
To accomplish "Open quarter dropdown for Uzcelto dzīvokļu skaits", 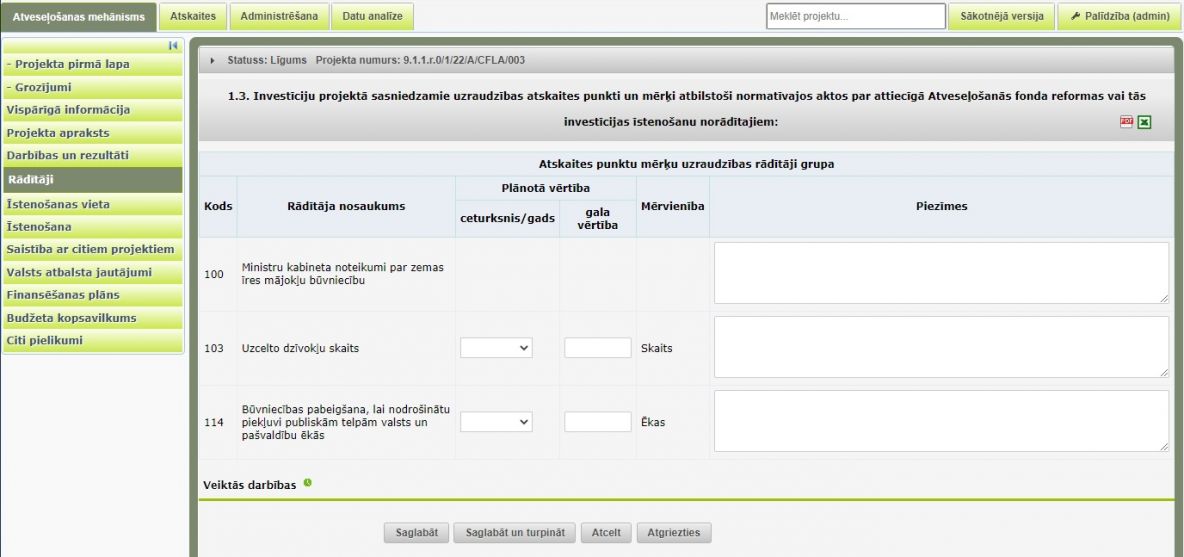I will 496,348.
